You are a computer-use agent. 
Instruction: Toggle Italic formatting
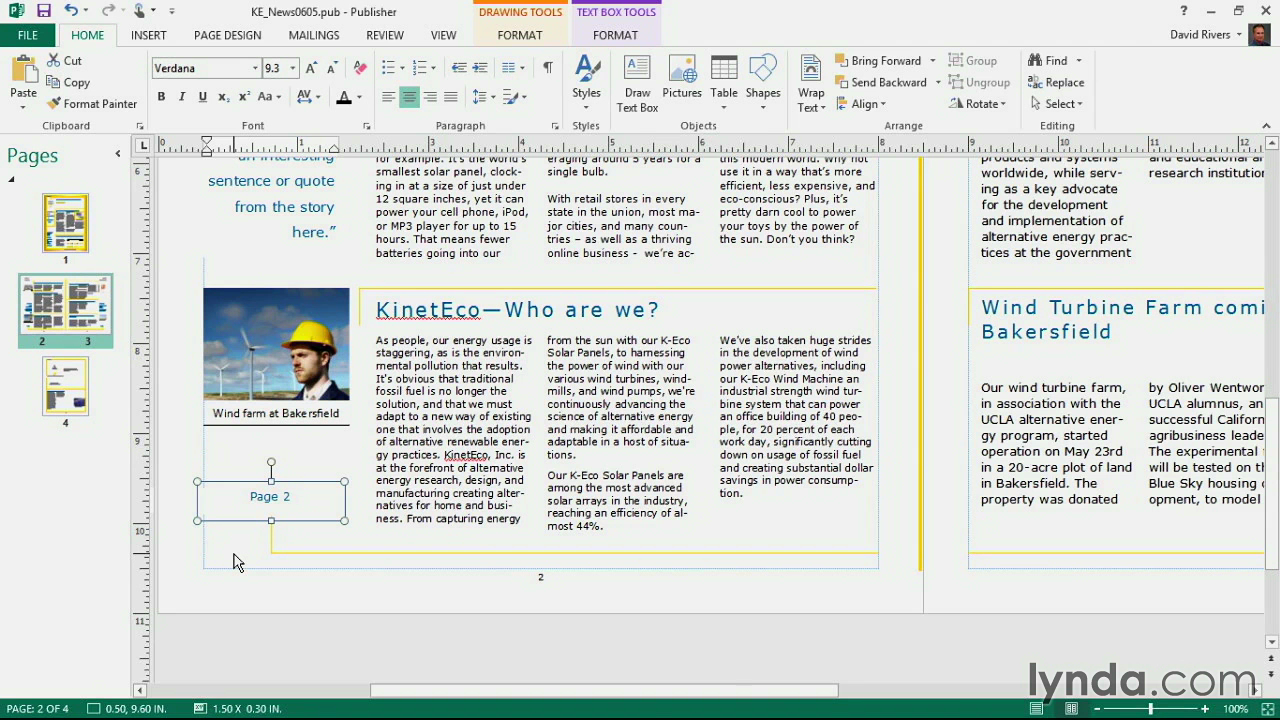pos(182,97)
